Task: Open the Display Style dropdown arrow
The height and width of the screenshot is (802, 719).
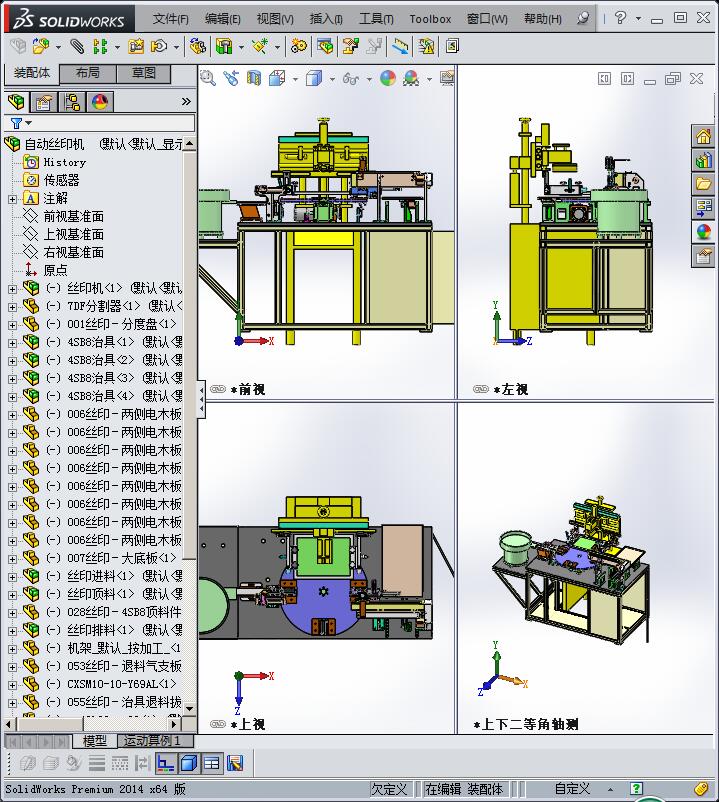Action: coord(332,79)
